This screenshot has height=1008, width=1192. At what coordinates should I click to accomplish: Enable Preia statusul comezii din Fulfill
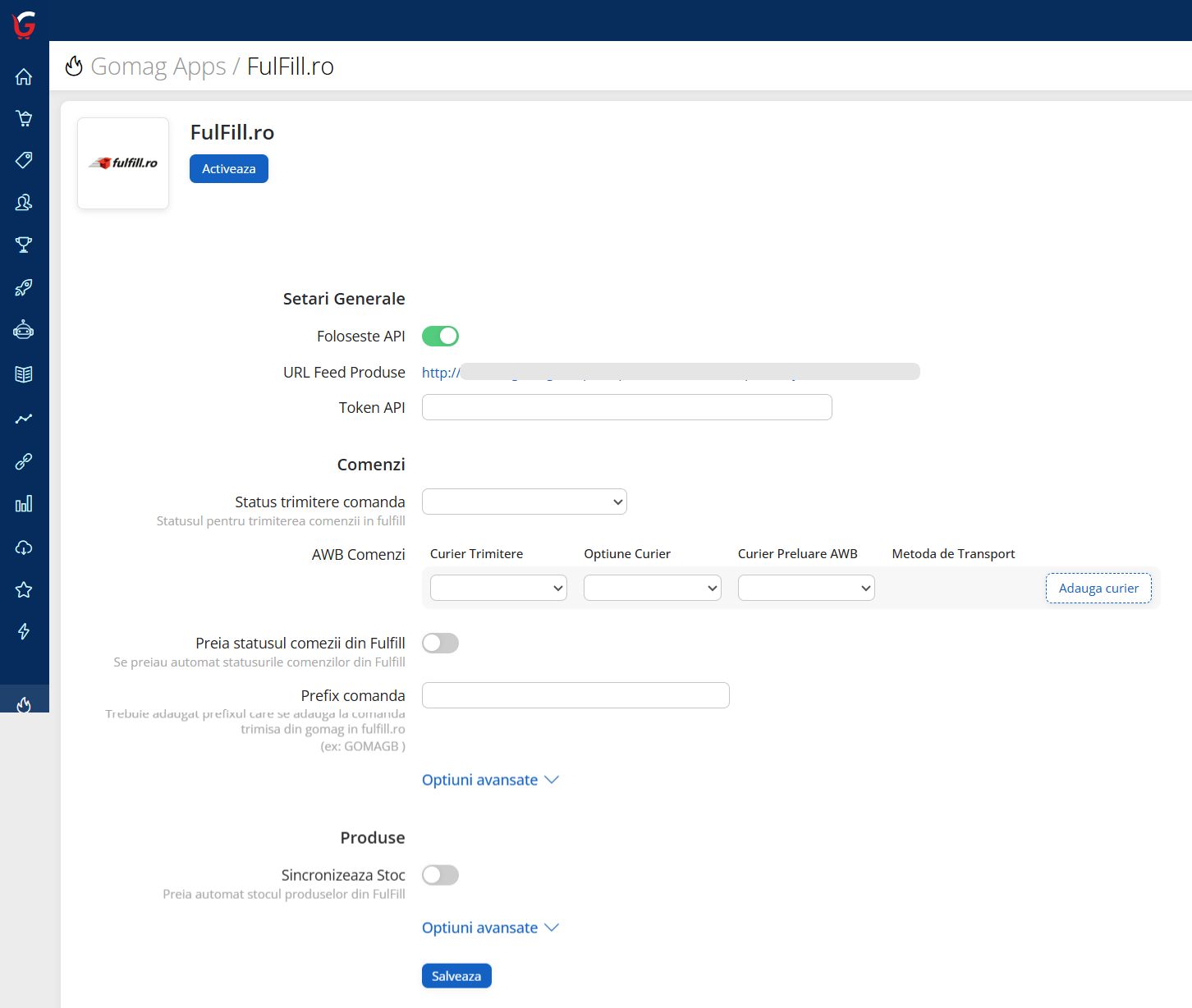tap(440, 644)
